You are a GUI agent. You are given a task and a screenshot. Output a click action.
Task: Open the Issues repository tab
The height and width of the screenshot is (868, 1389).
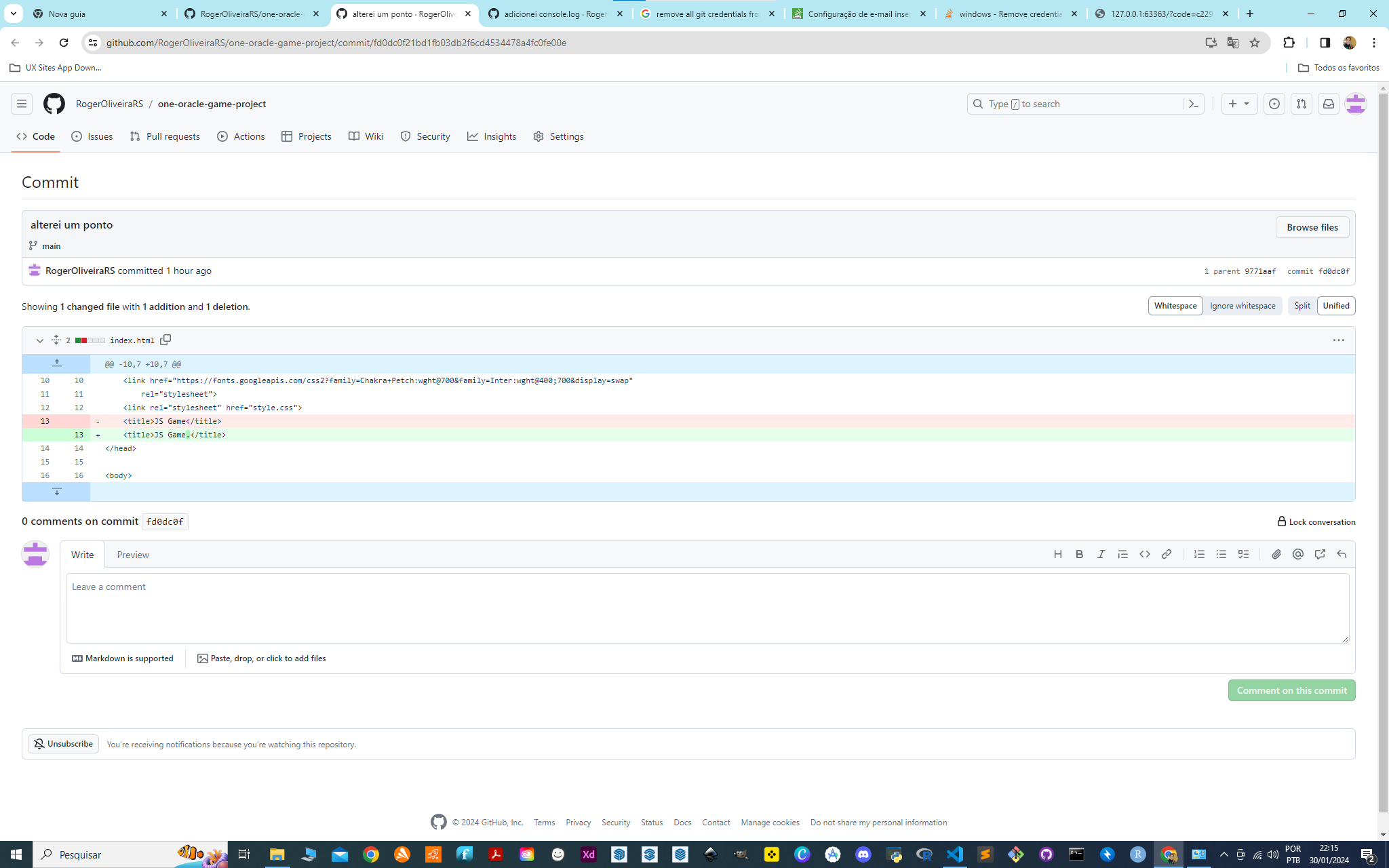(x=92, y=136)
